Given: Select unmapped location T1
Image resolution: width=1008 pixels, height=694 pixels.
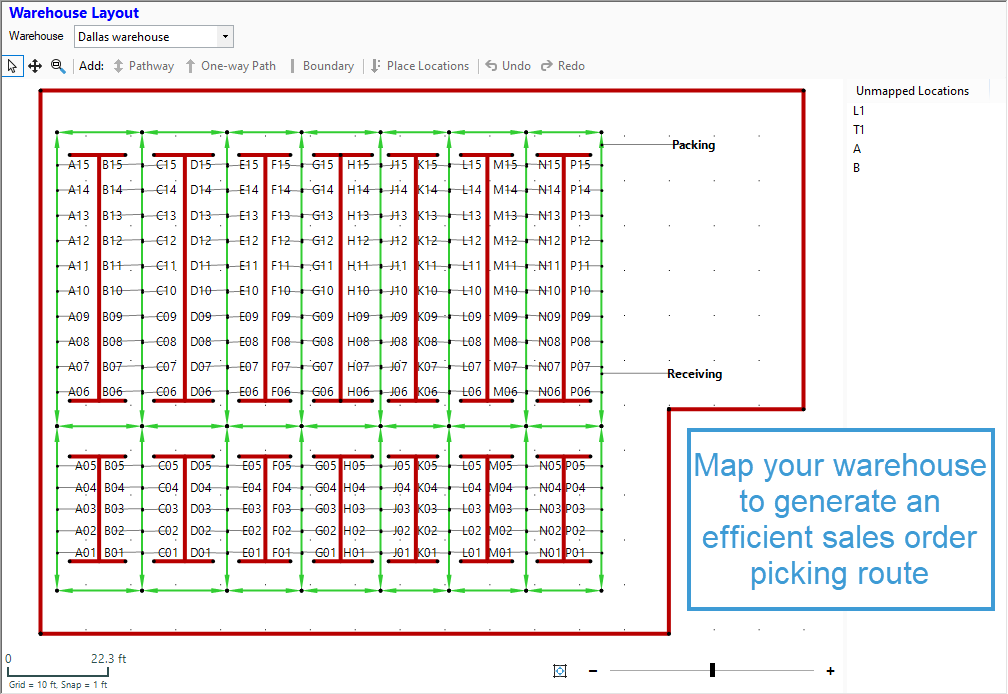Looking at the screenshot, I should pyautogui.click(x=858, y=129).
